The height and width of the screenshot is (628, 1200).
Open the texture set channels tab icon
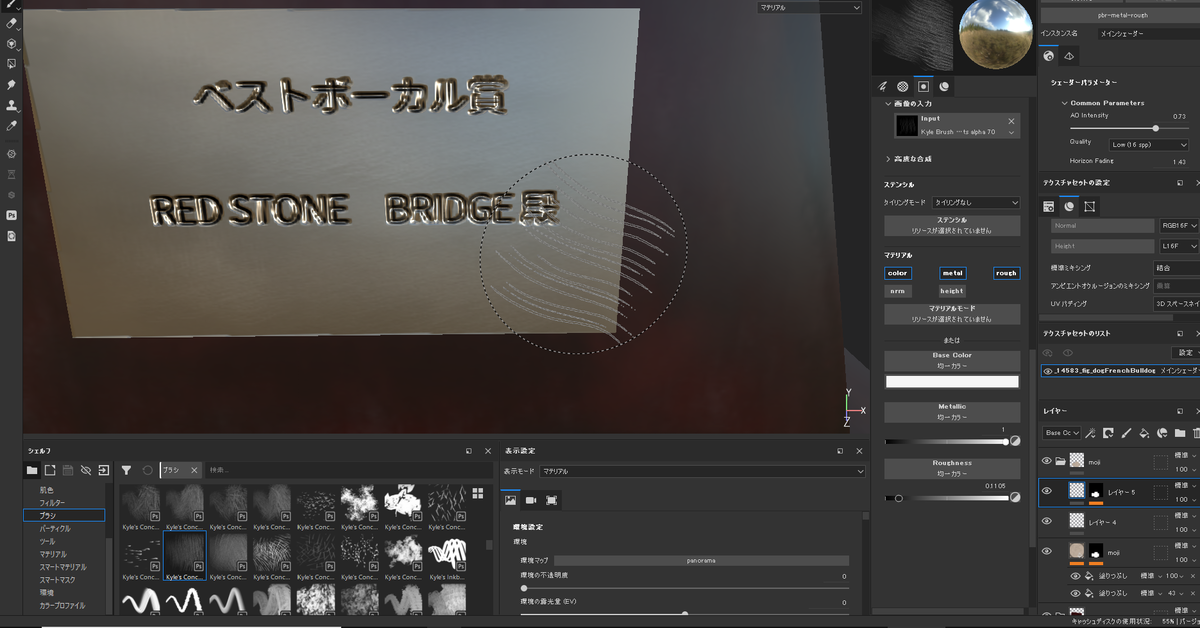pos(1069,206)
